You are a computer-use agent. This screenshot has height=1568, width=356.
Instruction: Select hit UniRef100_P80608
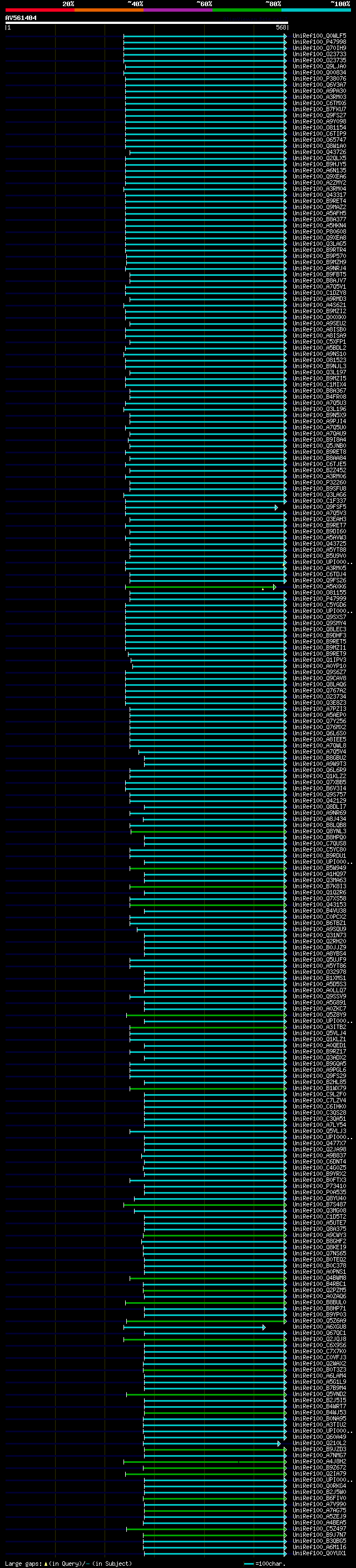point(319,231)
